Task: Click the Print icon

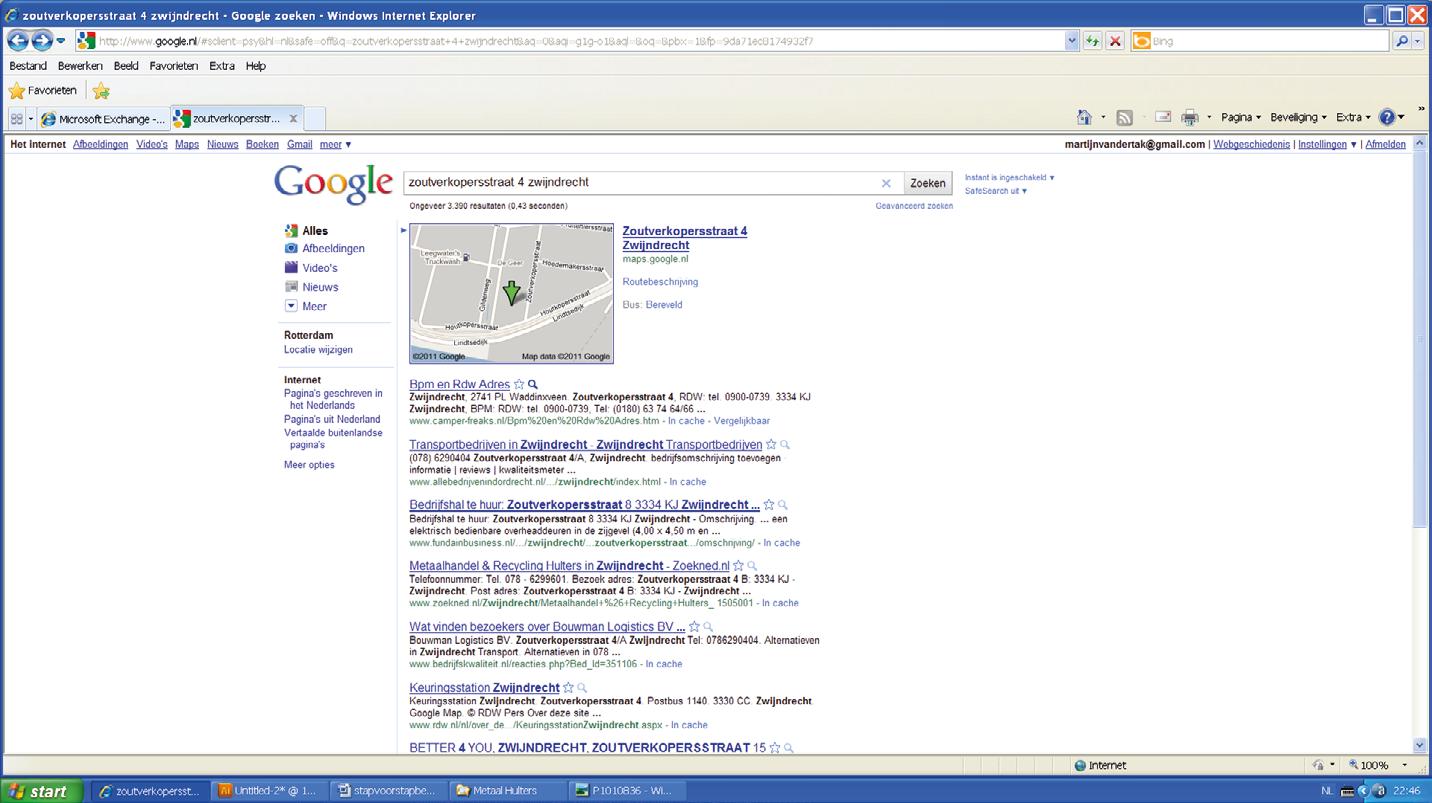Action: pyautogui.click(x=1189, y=117)
